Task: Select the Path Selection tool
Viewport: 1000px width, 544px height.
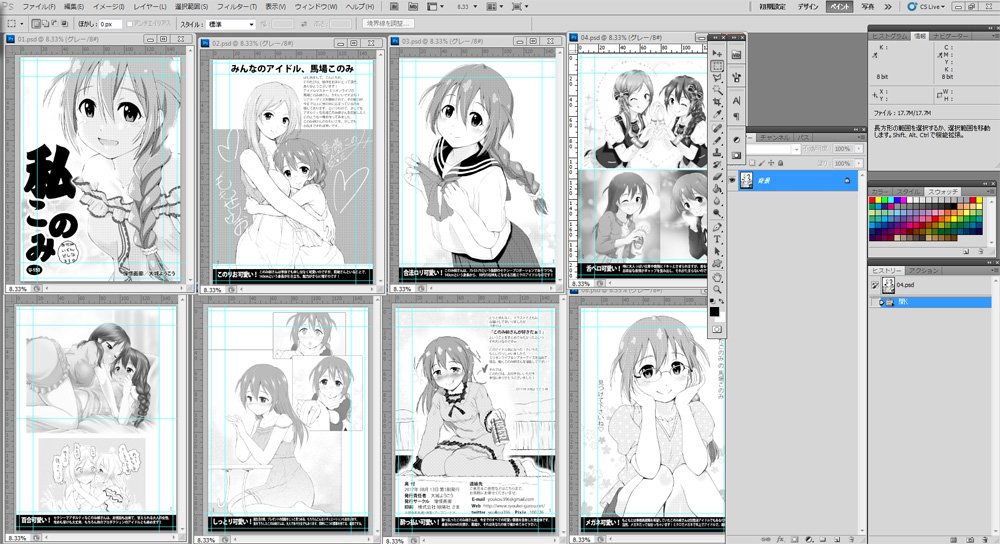Action: pos(717,251)
